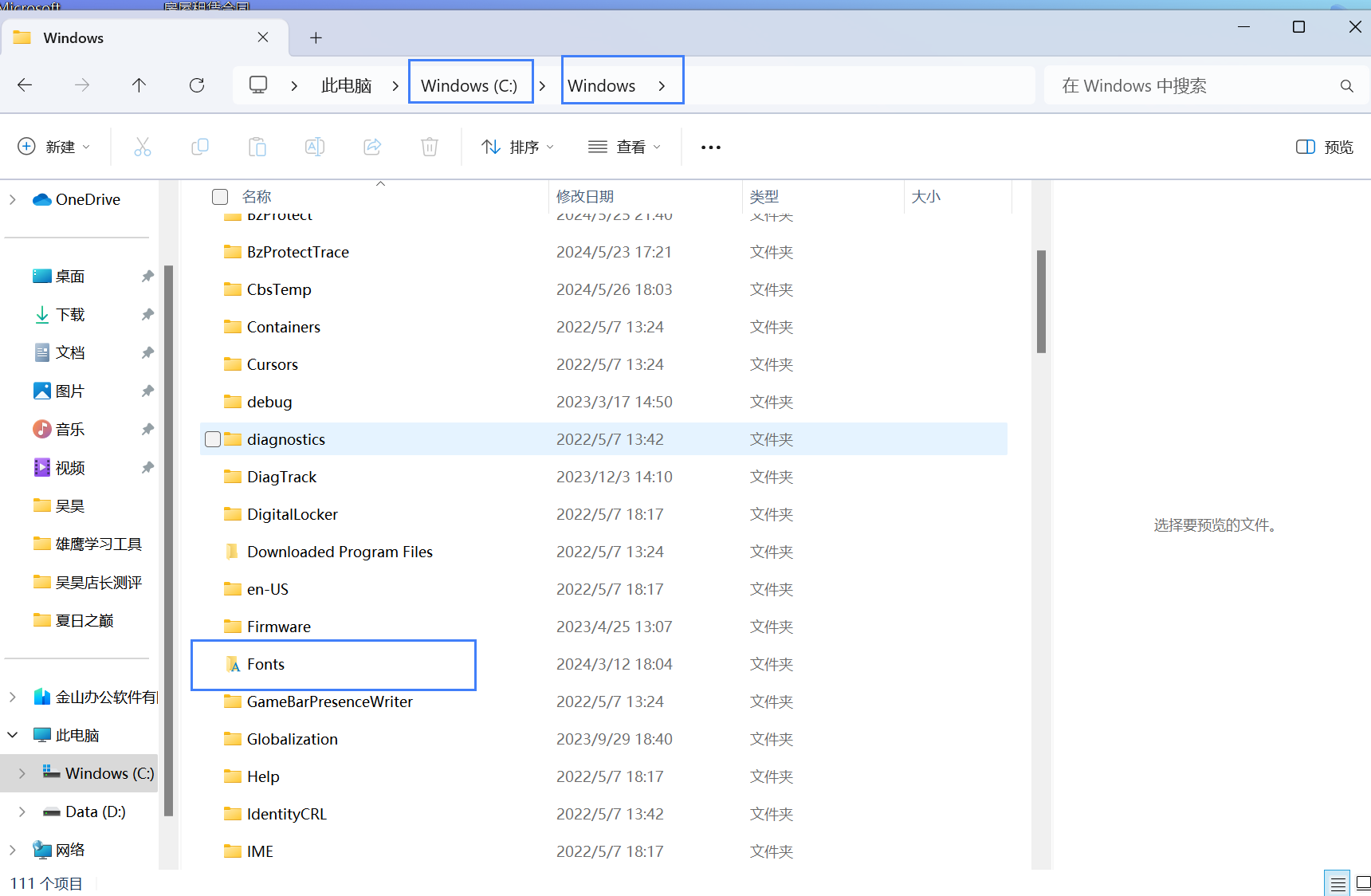
Task: Switch to details view in status bar
Action: pyautogui.click(x=1338, y=883)
